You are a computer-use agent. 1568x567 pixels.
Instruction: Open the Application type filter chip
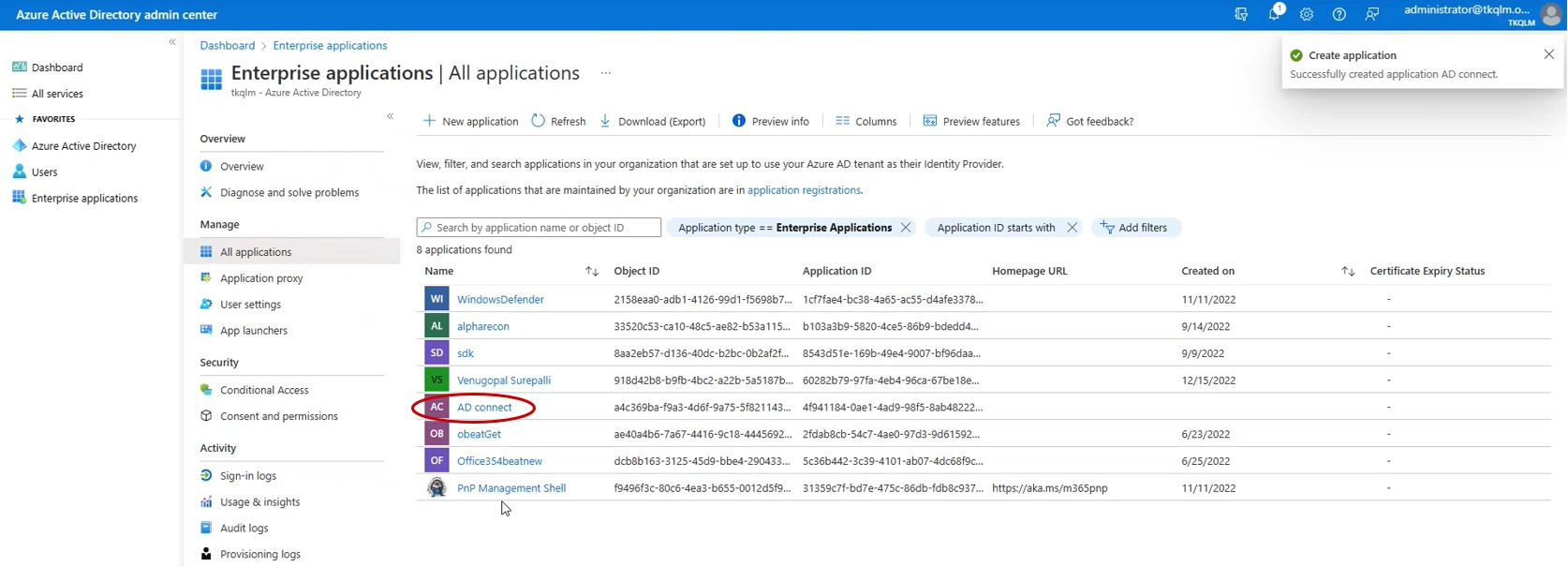[785, 228]
